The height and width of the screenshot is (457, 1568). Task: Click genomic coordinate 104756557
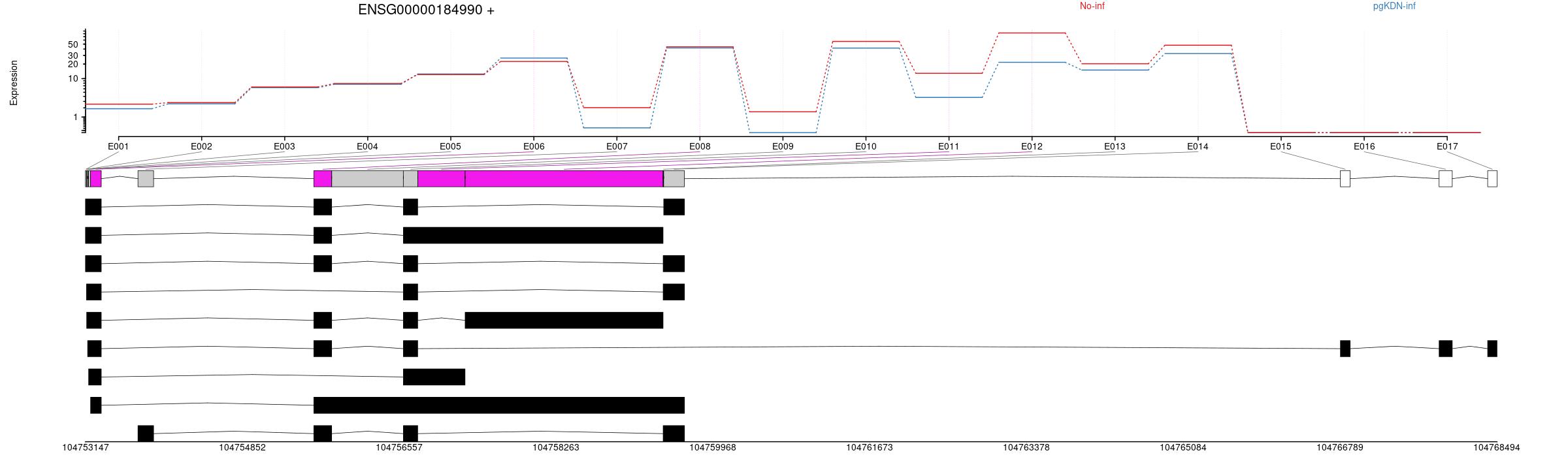coord(399,448)
